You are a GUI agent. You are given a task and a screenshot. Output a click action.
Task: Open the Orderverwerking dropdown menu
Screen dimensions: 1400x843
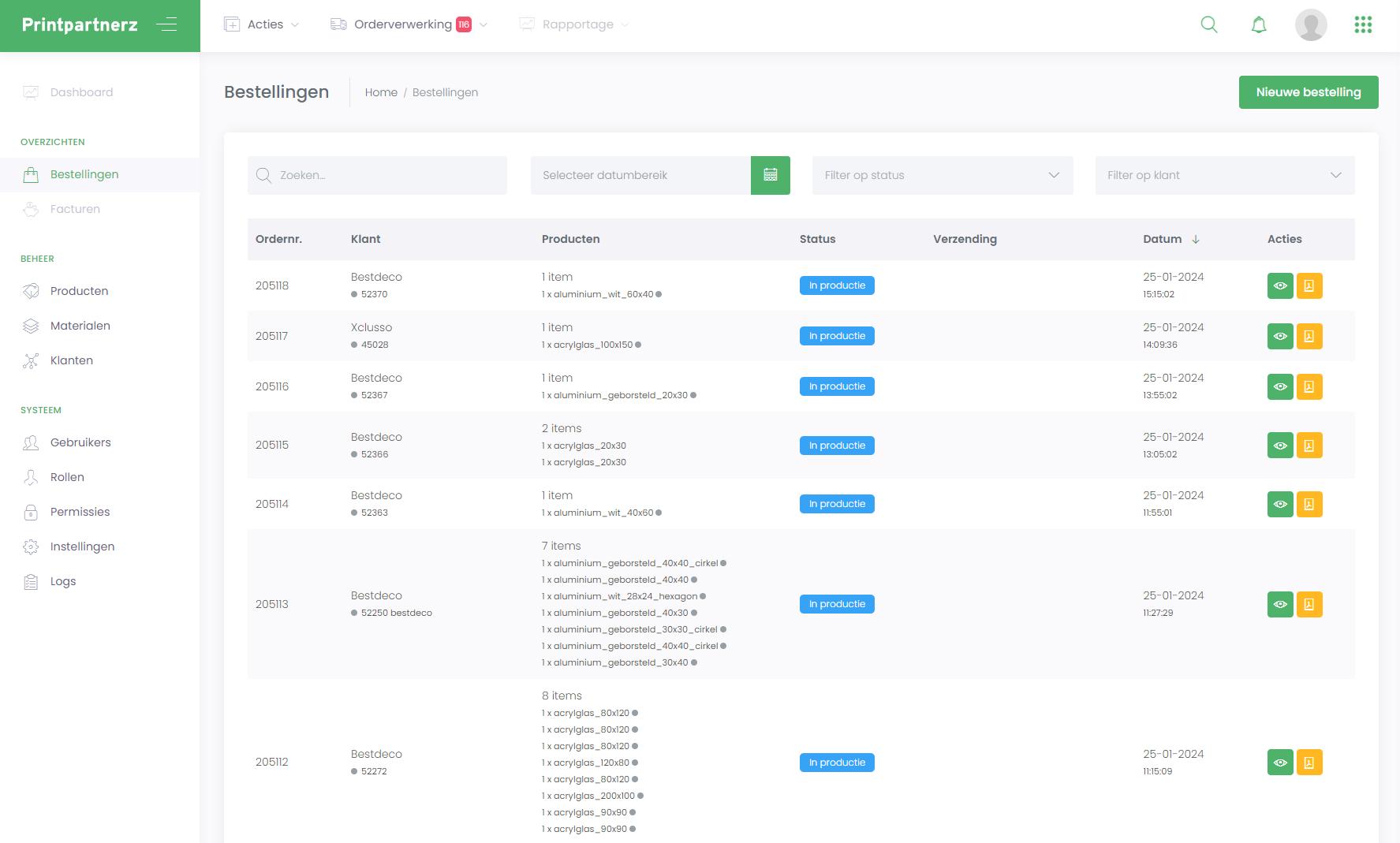(409, 24)
